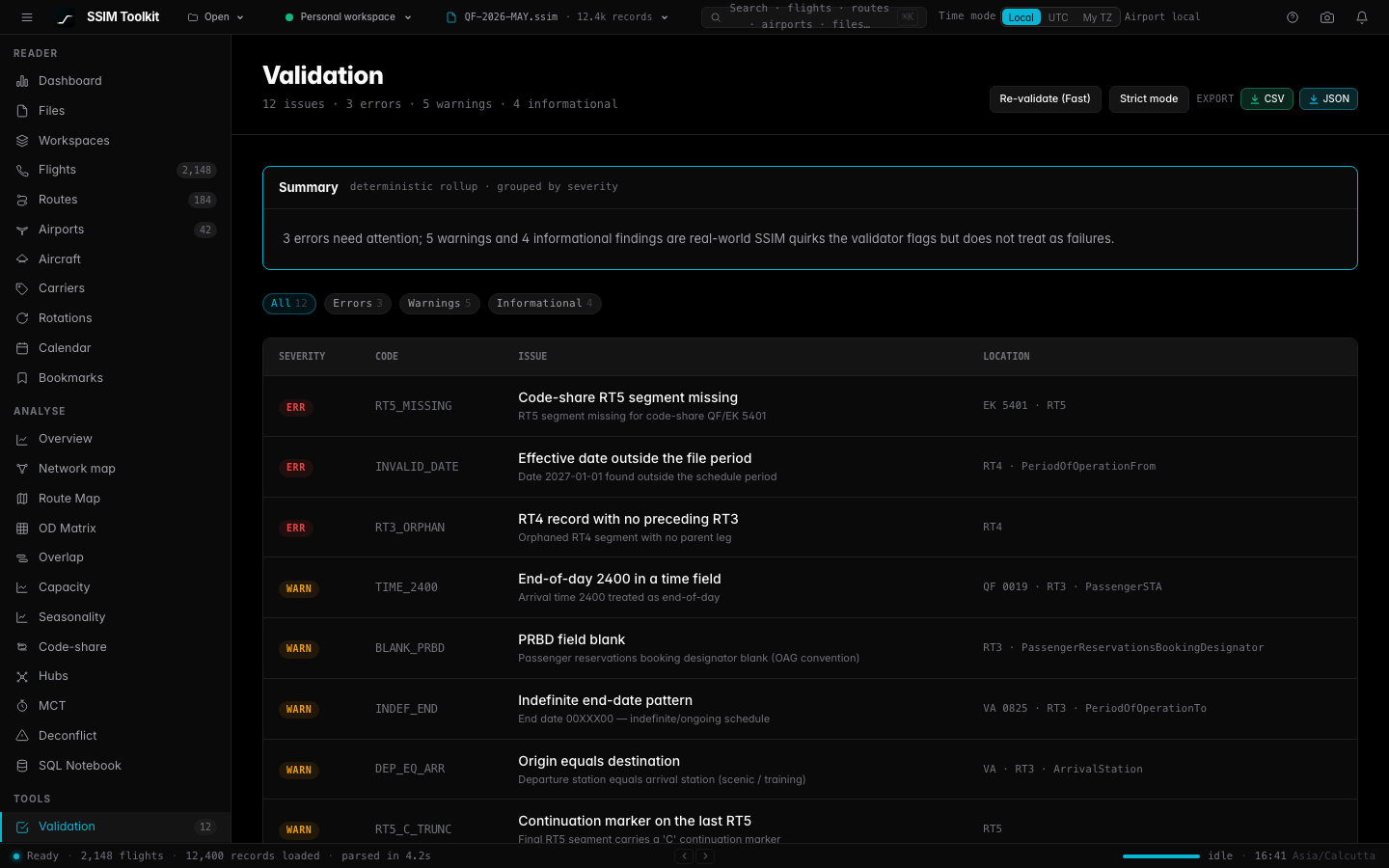1389x868 pixels.
Task: Click the Workspaces layers icon
Action: pyautogui.click(x=22, y=141)
